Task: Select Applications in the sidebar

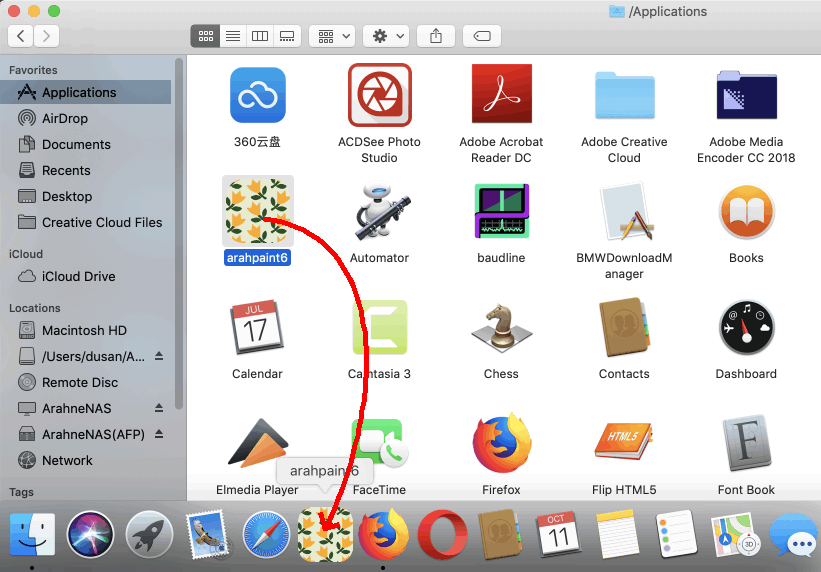Action: point(86,92)
